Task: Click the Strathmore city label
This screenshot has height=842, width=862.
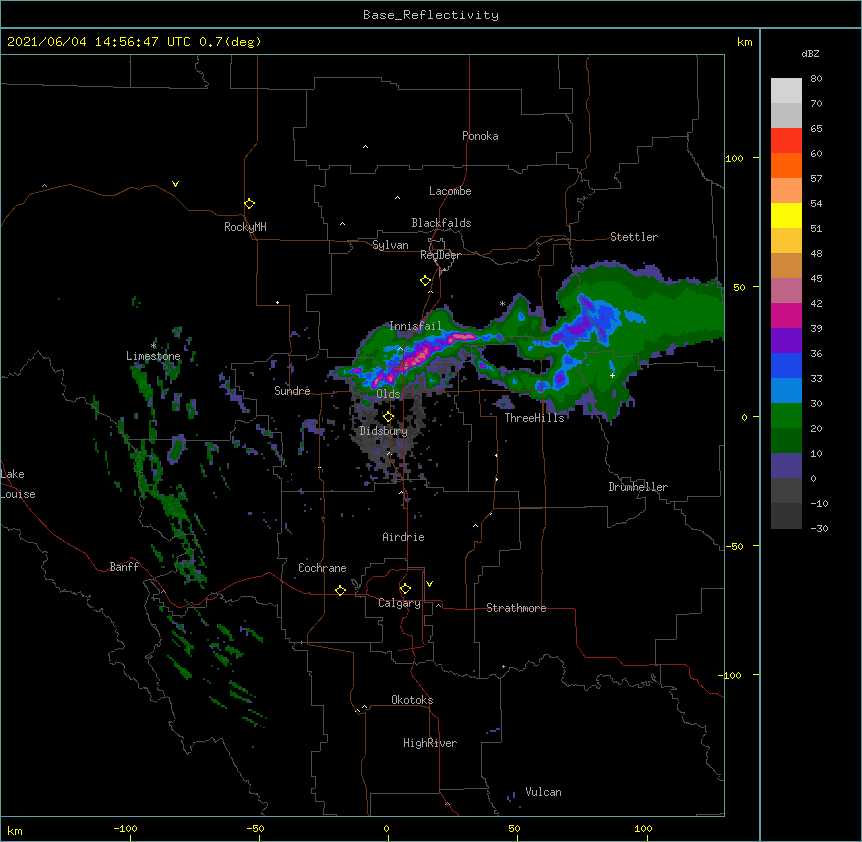Action: 516,608
